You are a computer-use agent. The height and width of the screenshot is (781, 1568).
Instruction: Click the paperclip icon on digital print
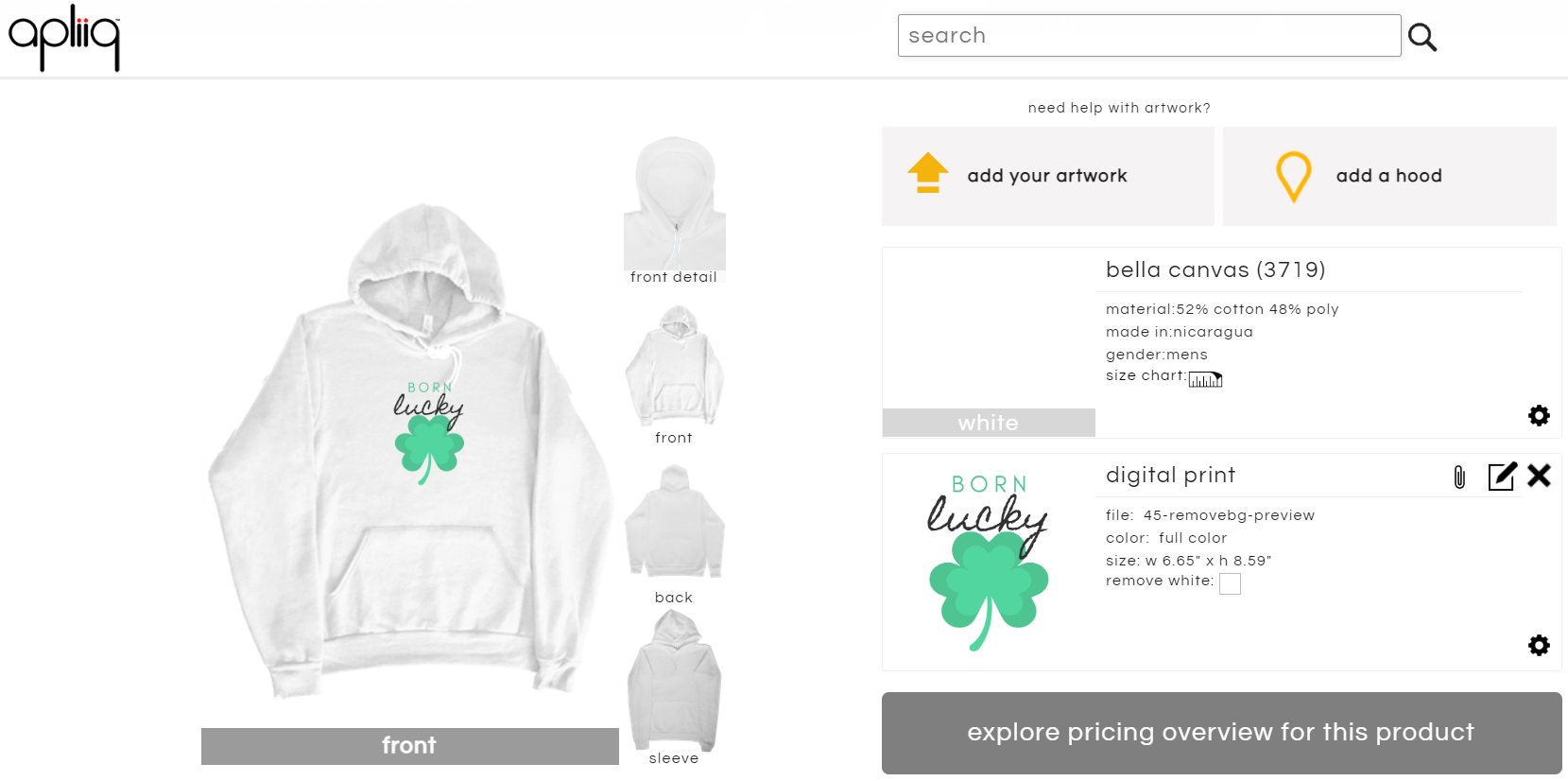(x=1458, y=477)
